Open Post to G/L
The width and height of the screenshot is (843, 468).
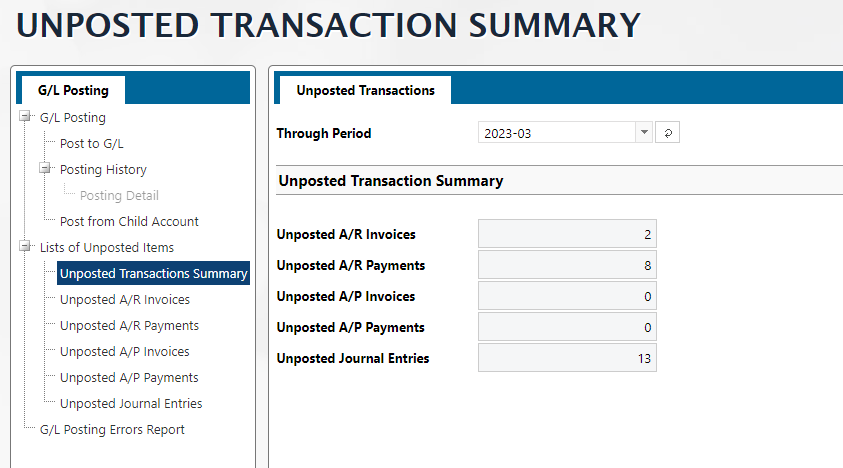point(92,144)
